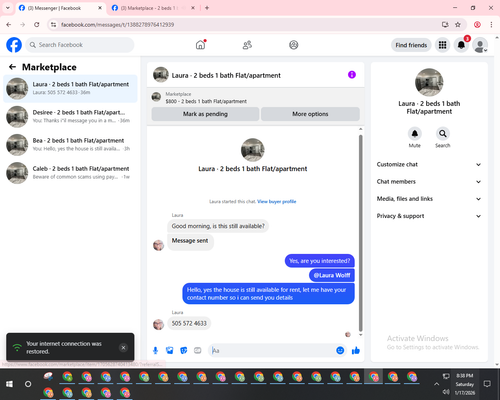Open a new Chrome tab

[207, 8]
